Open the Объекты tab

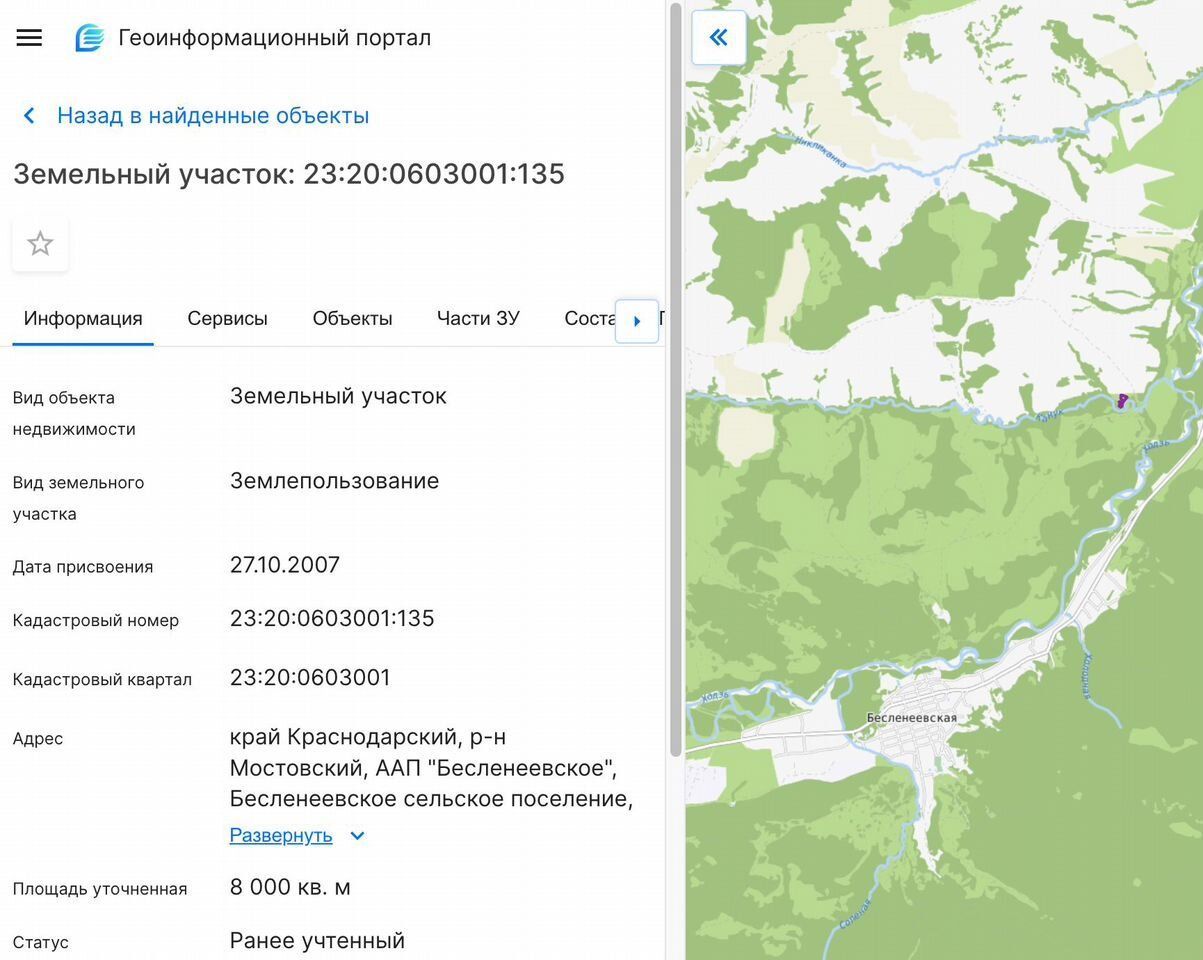[352, 318]
